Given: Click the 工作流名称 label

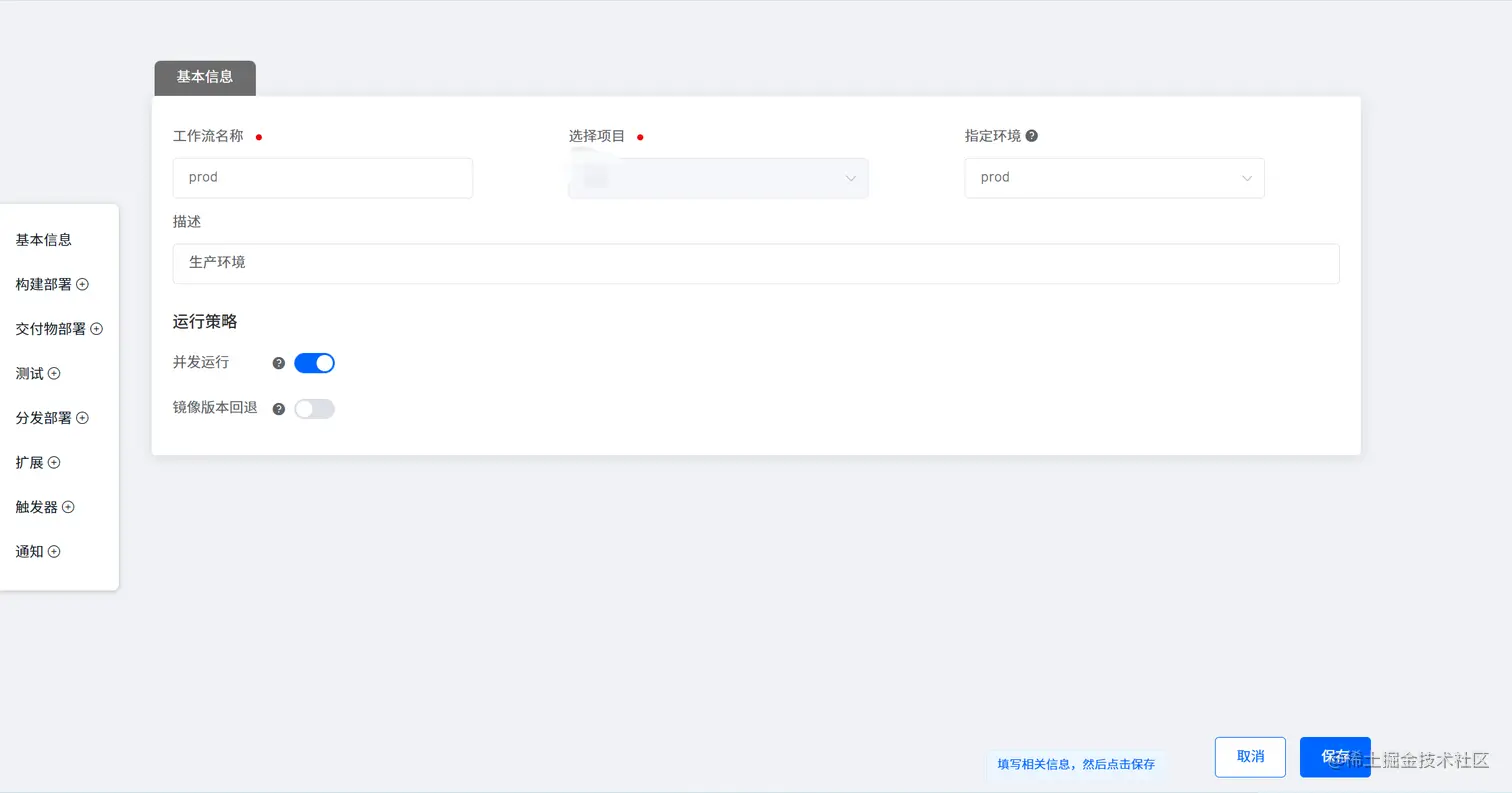Looking at the screenshot, I should pyautogui.click(x=208, y=136).
